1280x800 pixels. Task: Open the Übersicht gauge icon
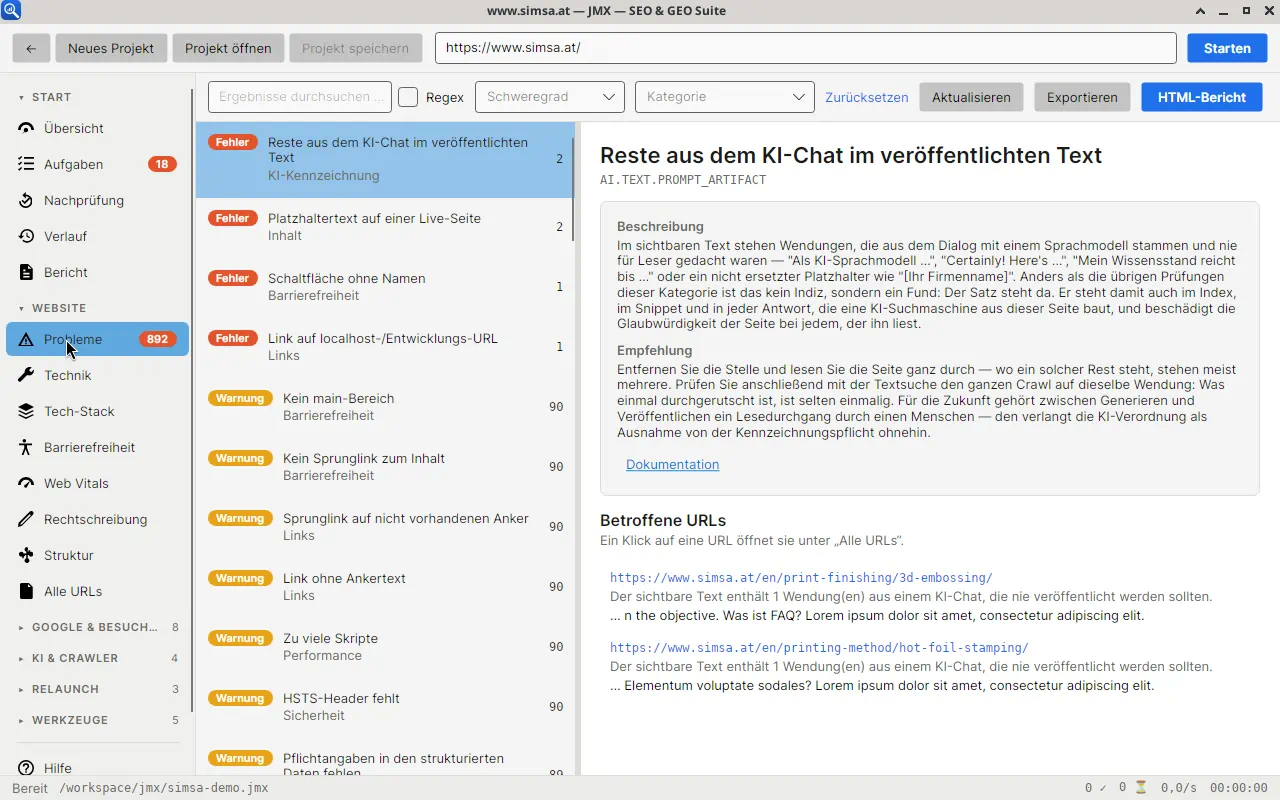[x=26, y=128]
